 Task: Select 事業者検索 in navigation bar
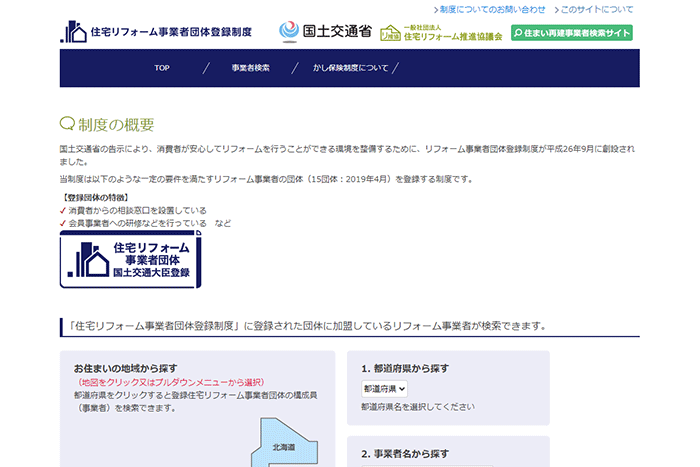(250, 68)
